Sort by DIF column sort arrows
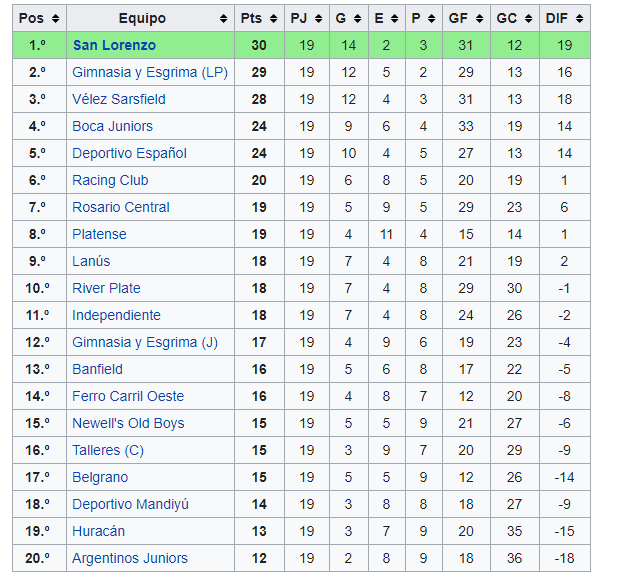This screenshot has width=624, height=580. [x=579, y=18]
